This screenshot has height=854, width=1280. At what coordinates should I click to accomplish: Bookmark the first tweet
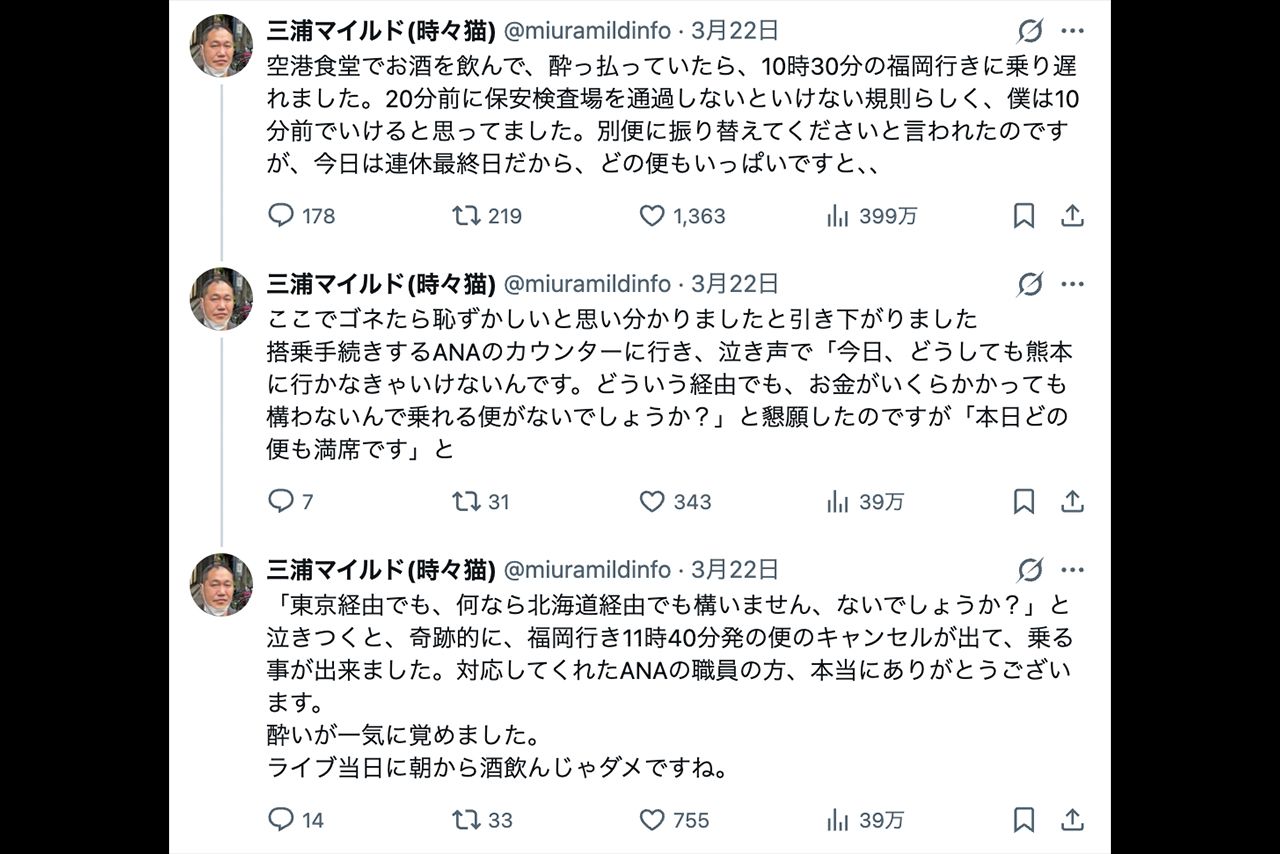[x=1022, y=214]
